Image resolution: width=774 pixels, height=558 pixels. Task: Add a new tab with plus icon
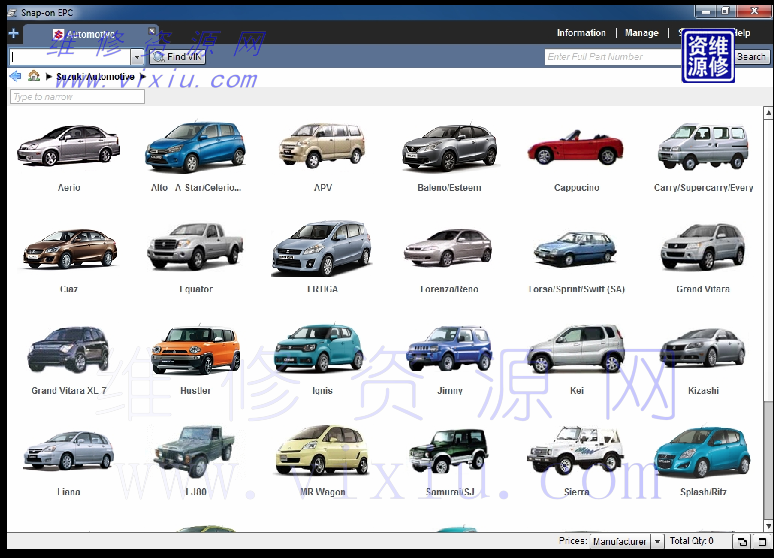tap(13, 34)
